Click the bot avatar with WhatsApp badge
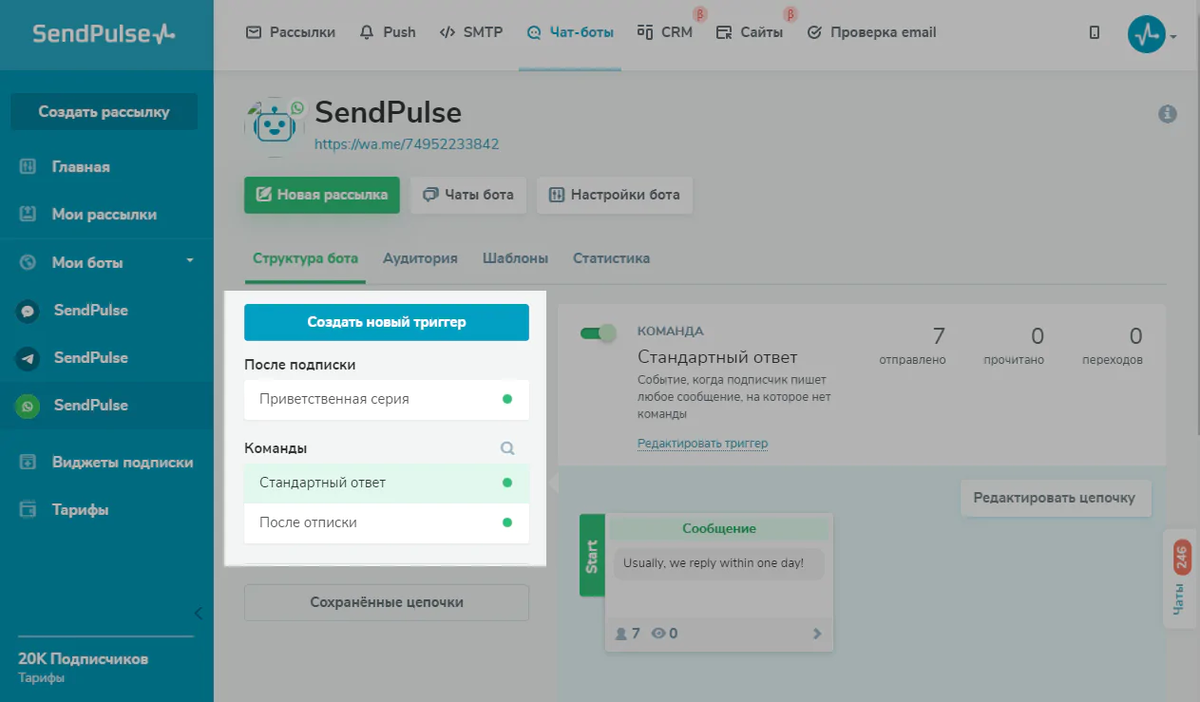Viewport: 1200px width, 702px height. (274, 127)
